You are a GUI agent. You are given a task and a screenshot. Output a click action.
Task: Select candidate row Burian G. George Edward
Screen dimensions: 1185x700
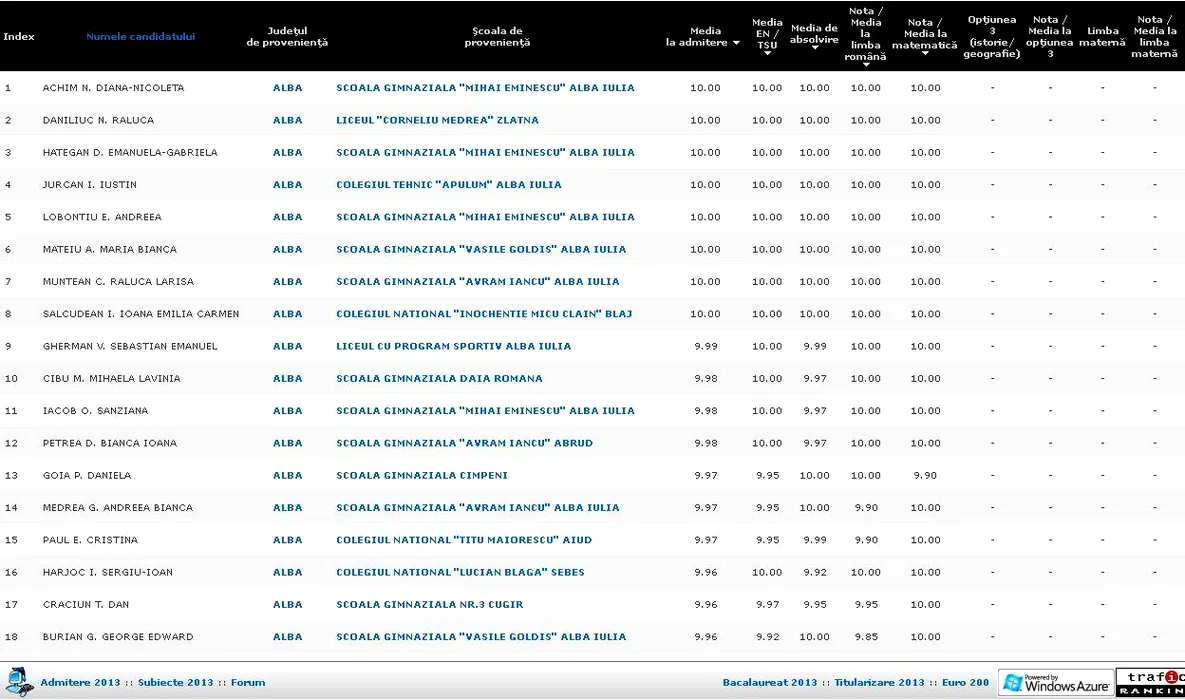point(118,637)
